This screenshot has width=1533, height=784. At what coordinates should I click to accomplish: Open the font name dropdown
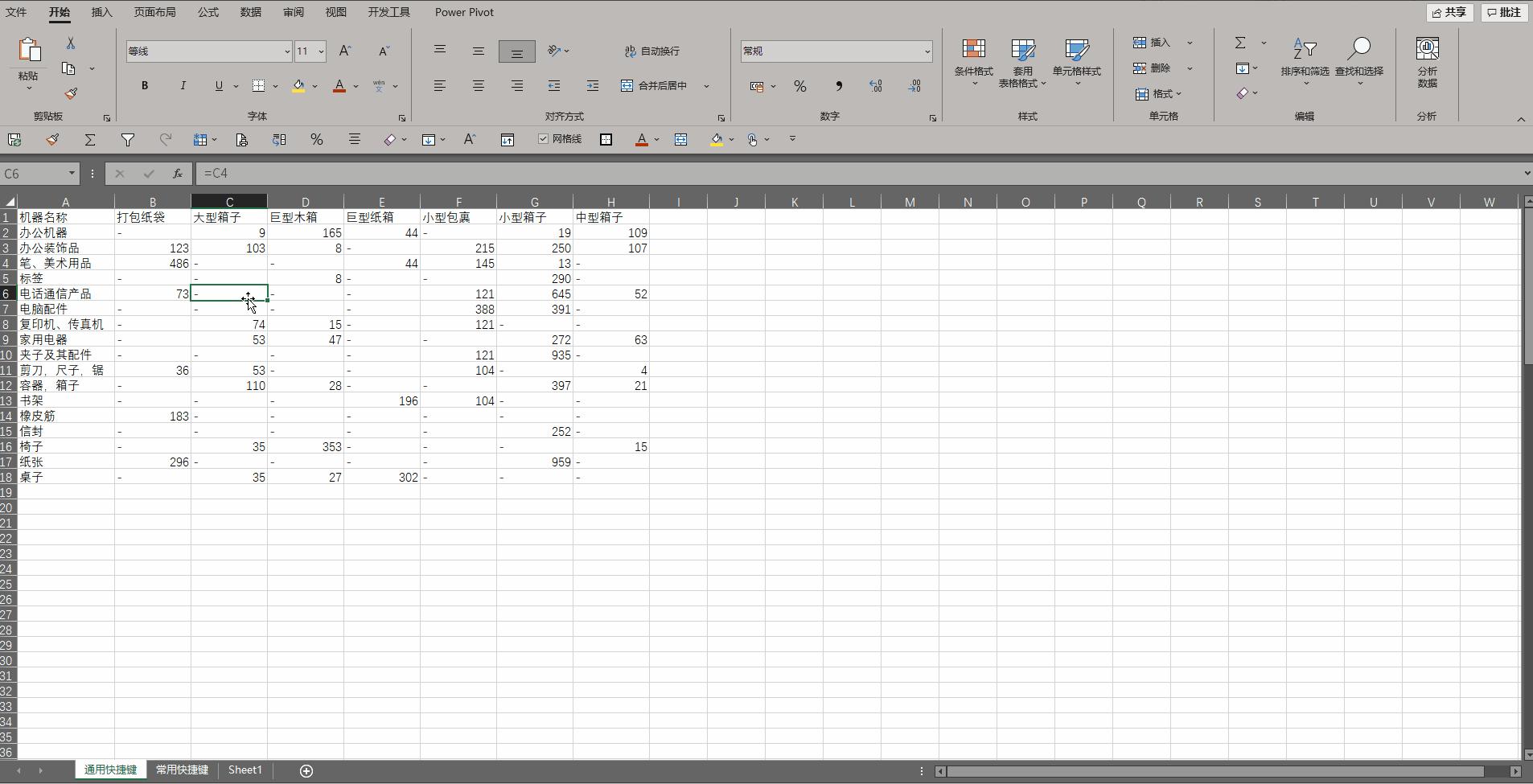pyautogui.click(x=286, y=51)
